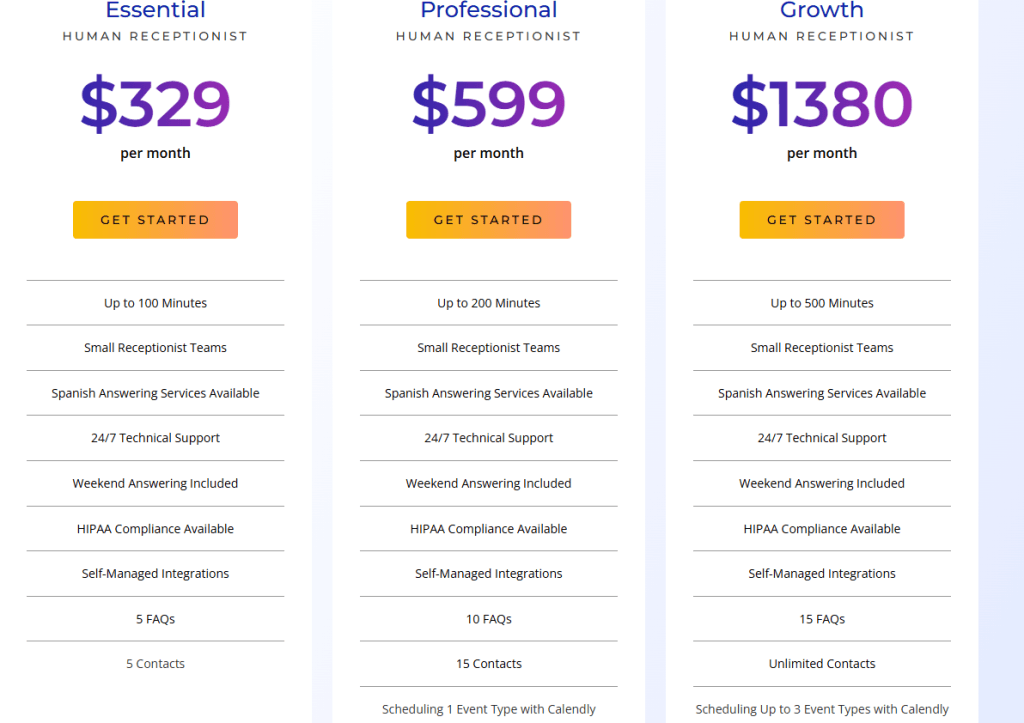
Task: Select the "15 Contacts" feature row
Action: click(x=488, y=664)
